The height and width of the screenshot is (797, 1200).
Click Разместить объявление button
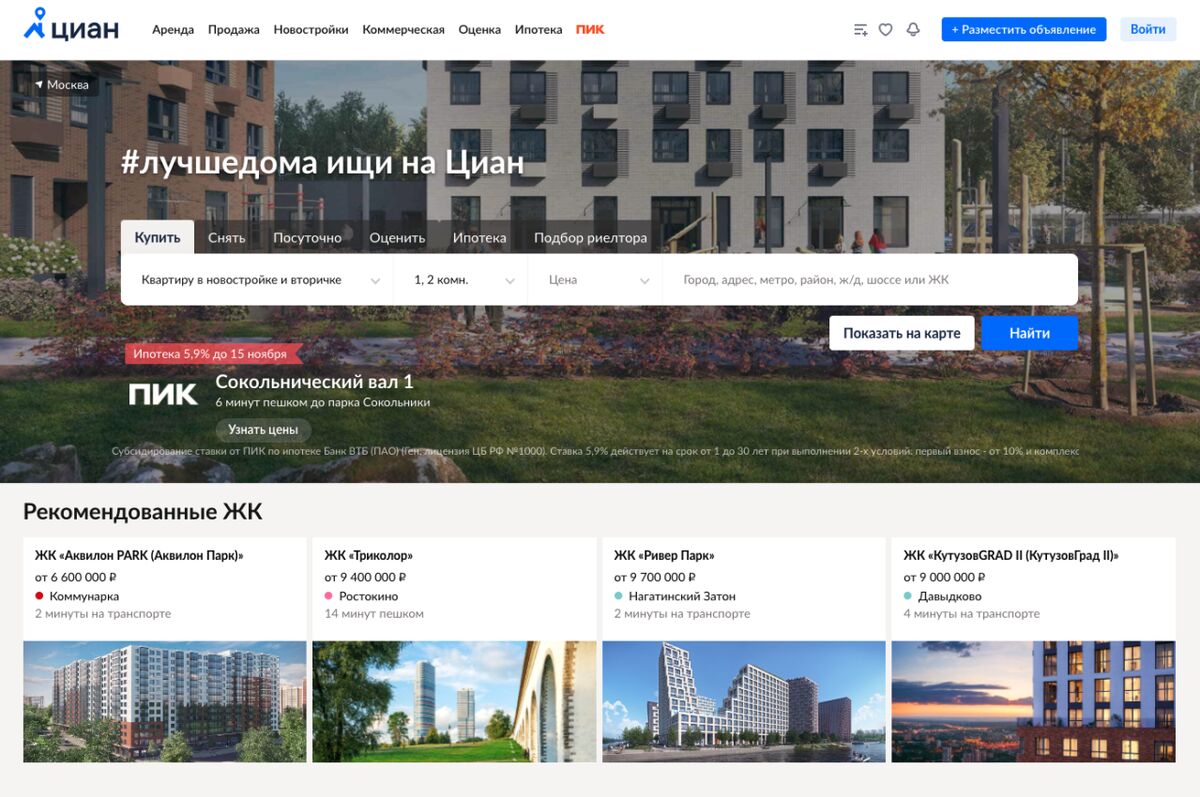tap(1024, 29)
